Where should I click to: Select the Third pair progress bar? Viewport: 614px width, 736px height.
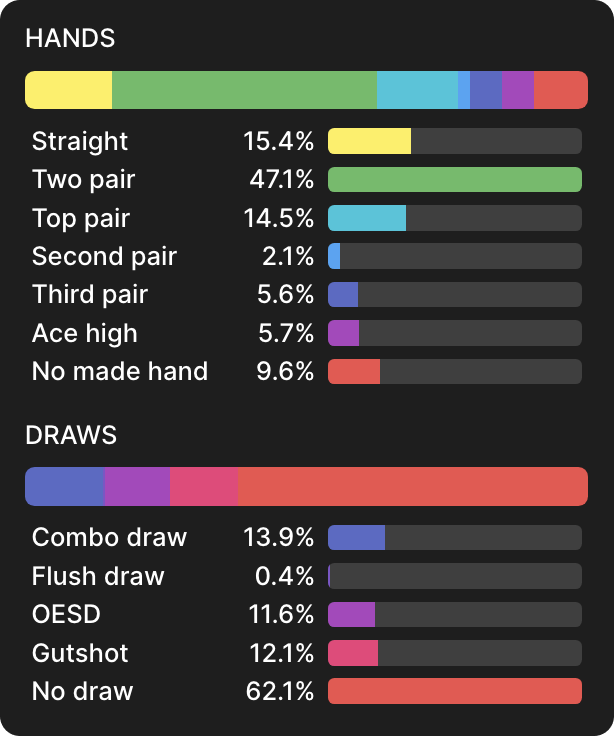click(x=454, y=294)
